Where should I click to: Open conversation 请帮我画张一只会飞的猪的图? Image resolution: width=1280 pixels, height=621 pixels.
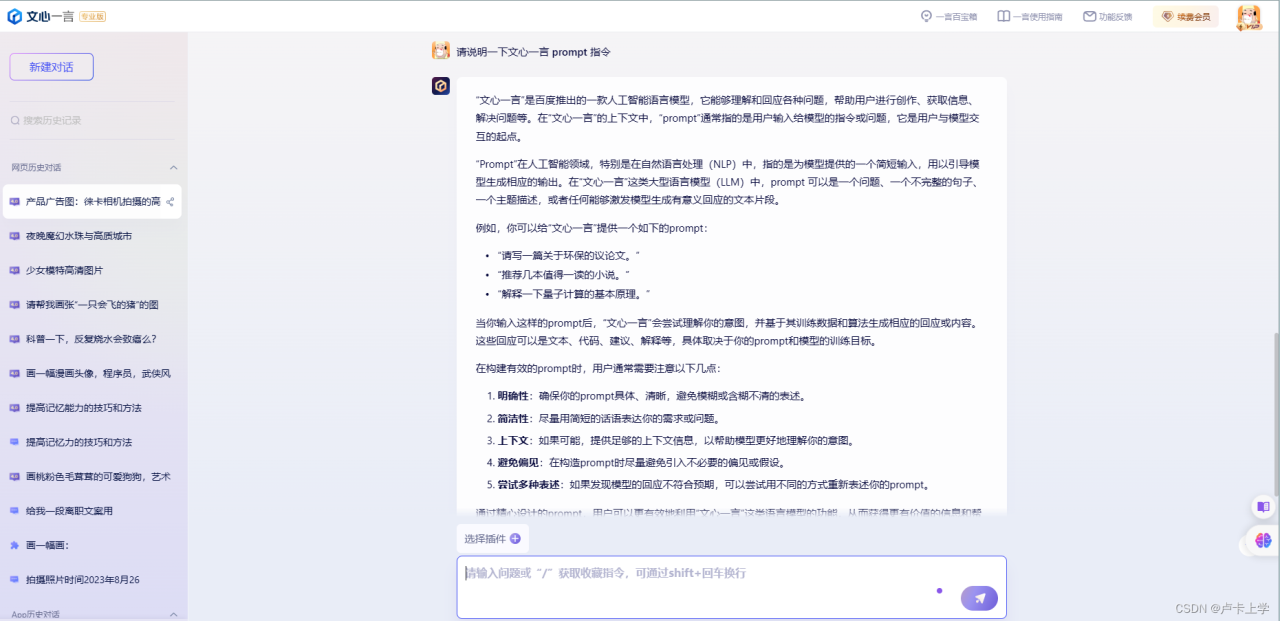[x=92, y=304]
